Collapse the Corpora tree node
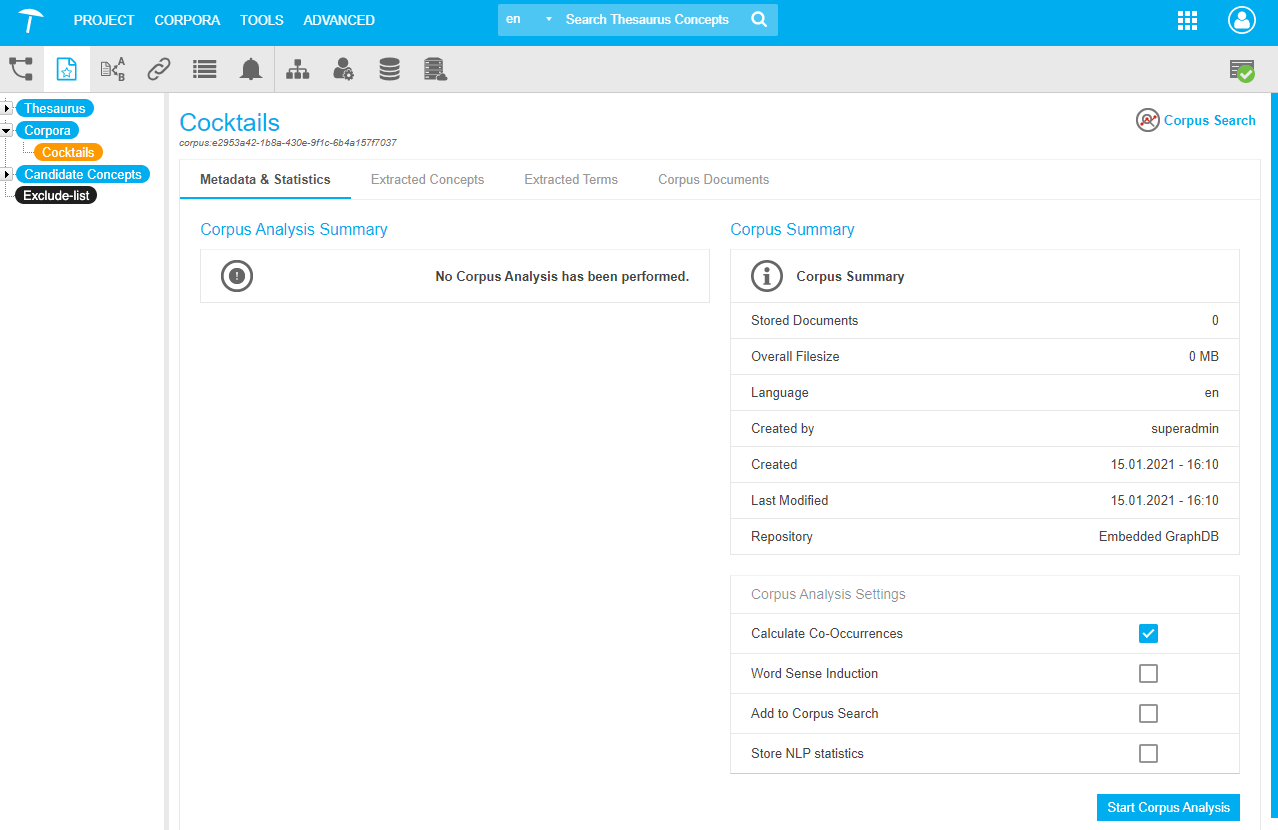The width and height of the screenshot is (1278, 830). point(7,130)
